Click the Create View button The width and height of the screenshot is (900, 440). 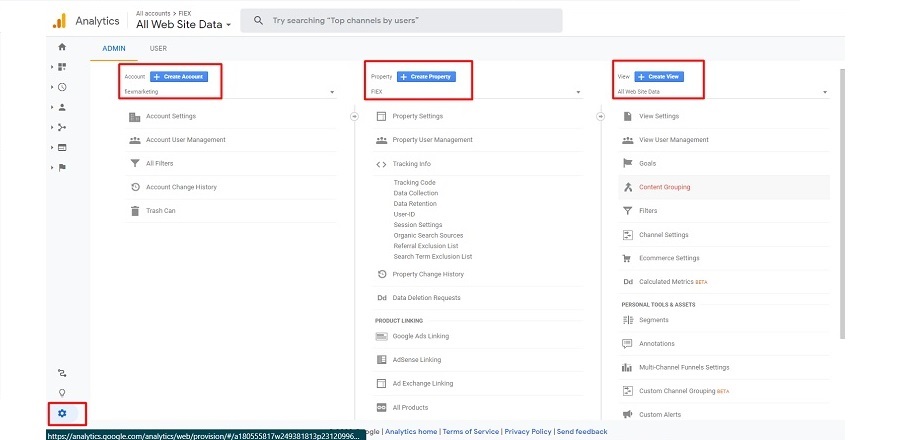click(x=658, y=76)
